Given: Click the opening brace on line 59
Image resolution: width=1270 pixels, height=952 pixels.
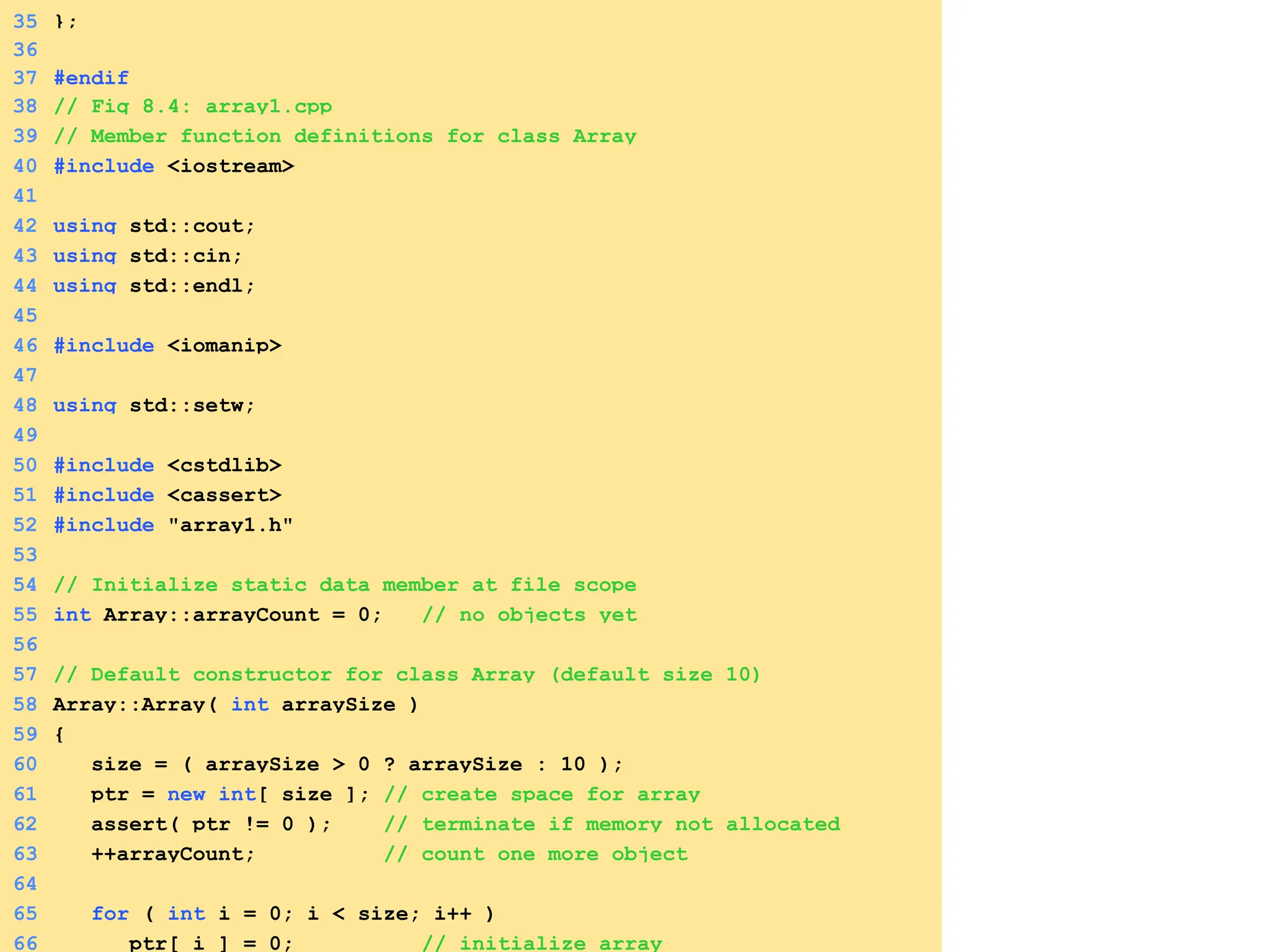Looking at the screenshot, I should pyautogui.click(x=59, y=734).
